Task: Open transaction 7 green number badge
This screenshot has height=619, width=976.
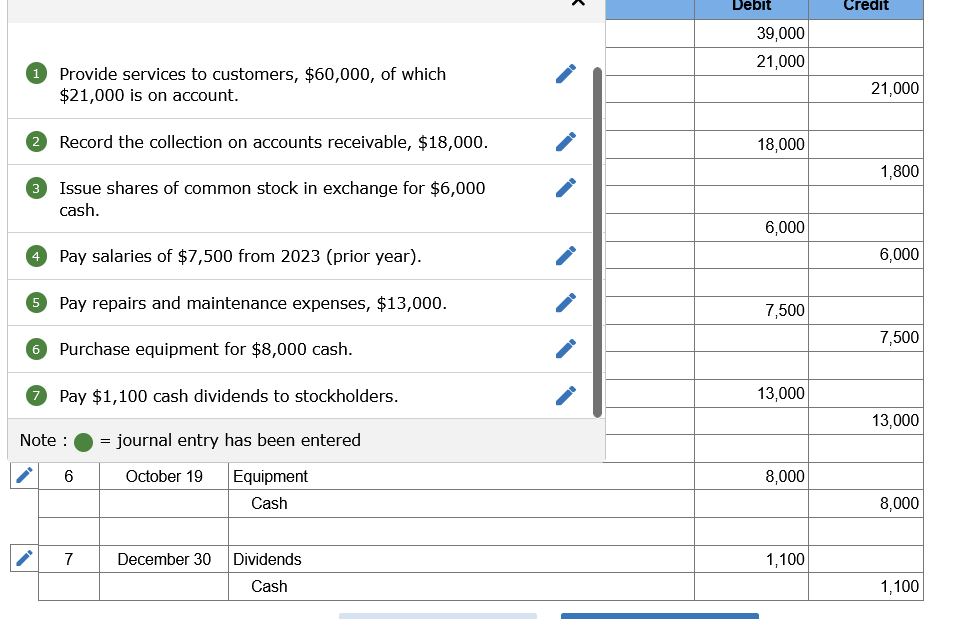Action: tap(36, 395)
